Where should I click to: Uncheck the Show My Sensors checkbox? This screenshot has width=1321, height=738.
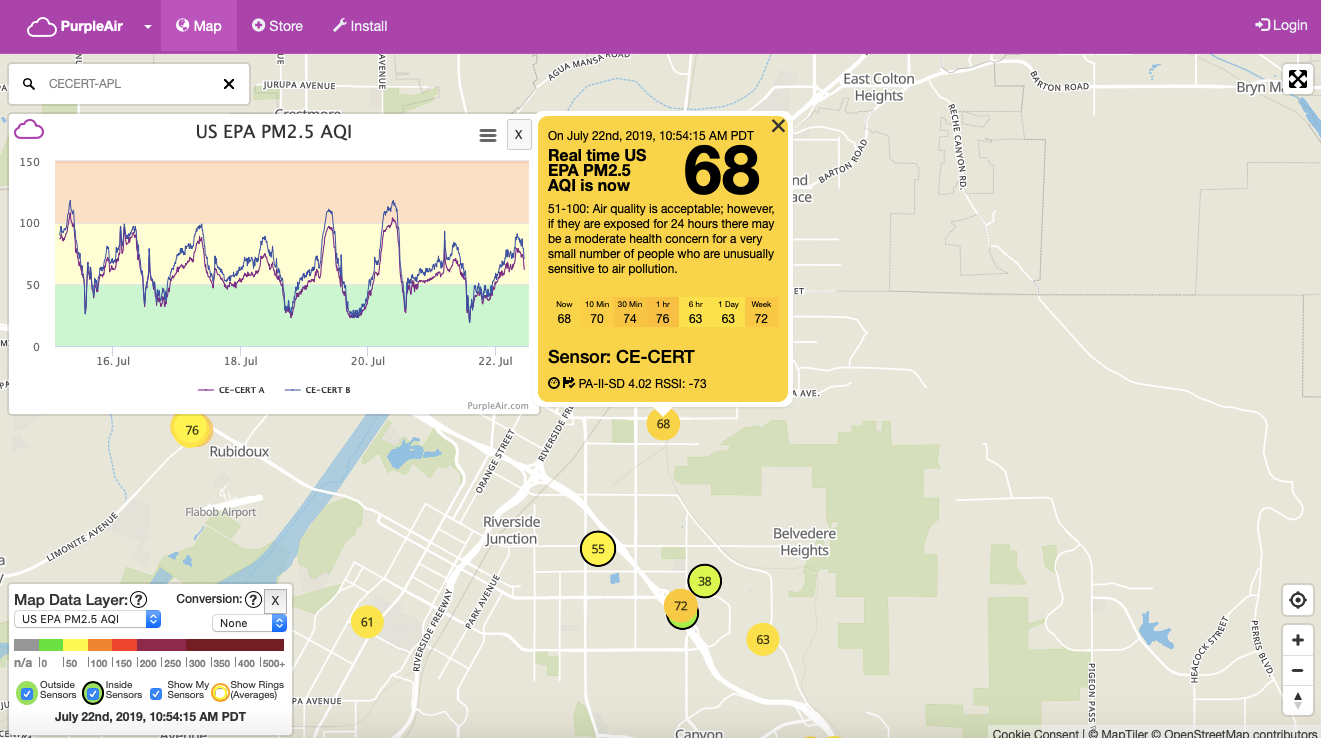click(156, 692)
